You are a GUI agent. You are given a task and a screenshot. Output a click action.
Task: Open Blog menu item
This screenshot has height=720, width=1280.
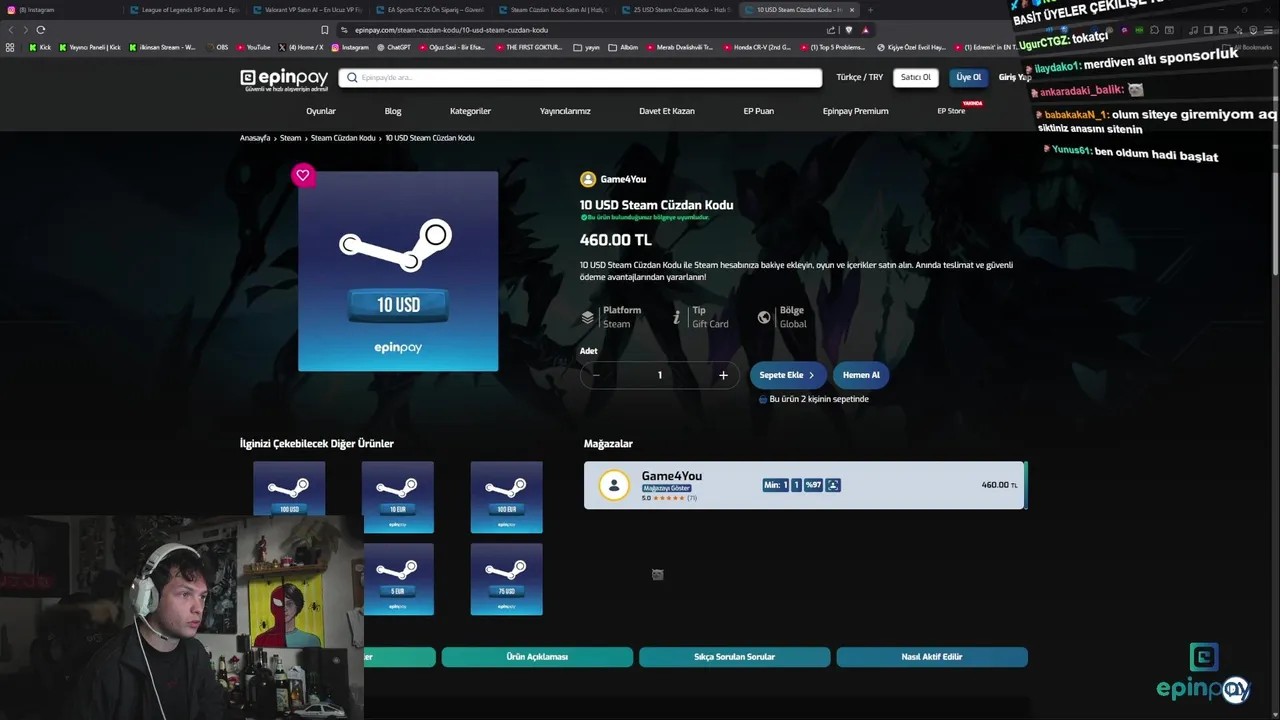[393, 111]
